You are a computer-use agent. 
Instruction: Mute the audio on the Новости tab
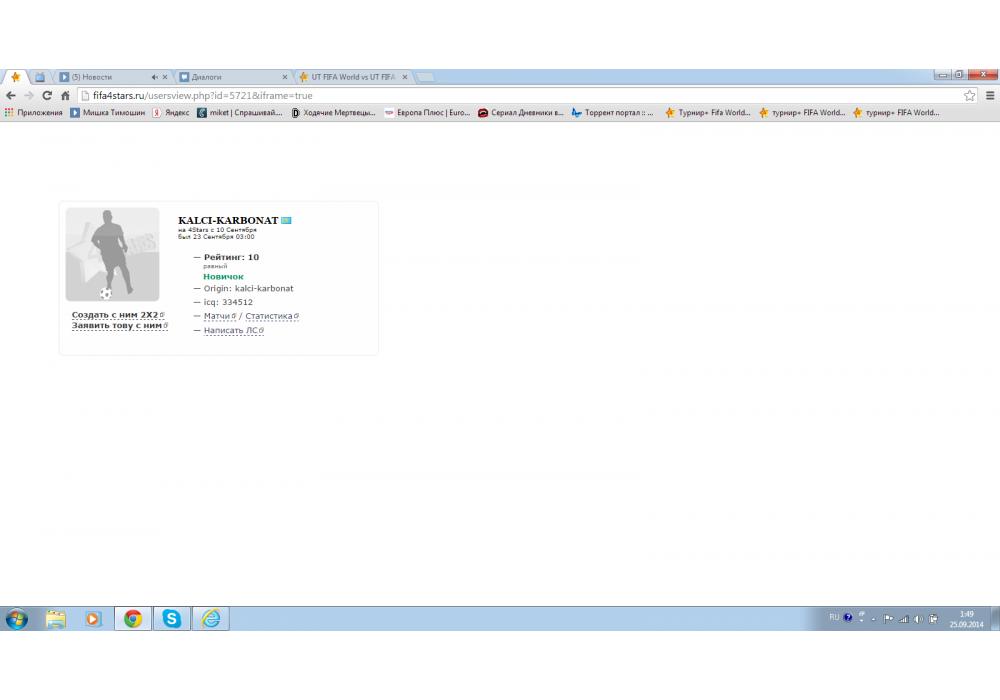[154, 77]
